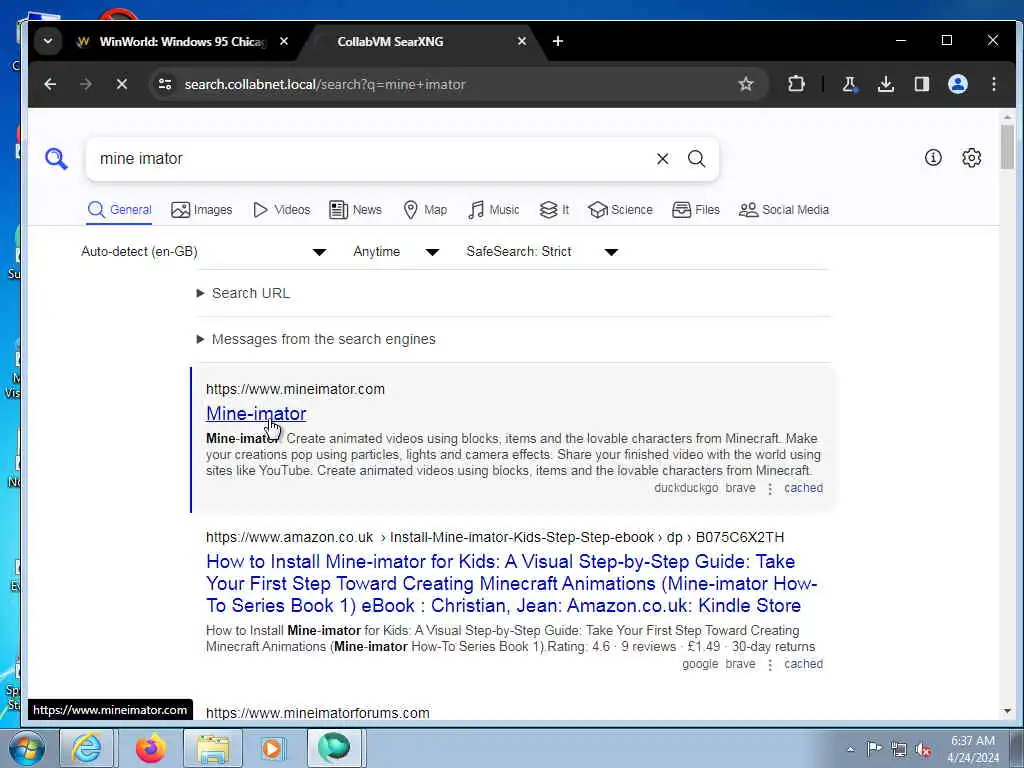Open the SafeSearch: Strict dropdown
This screenshot has height=768, width=1024.
[542, 251]
